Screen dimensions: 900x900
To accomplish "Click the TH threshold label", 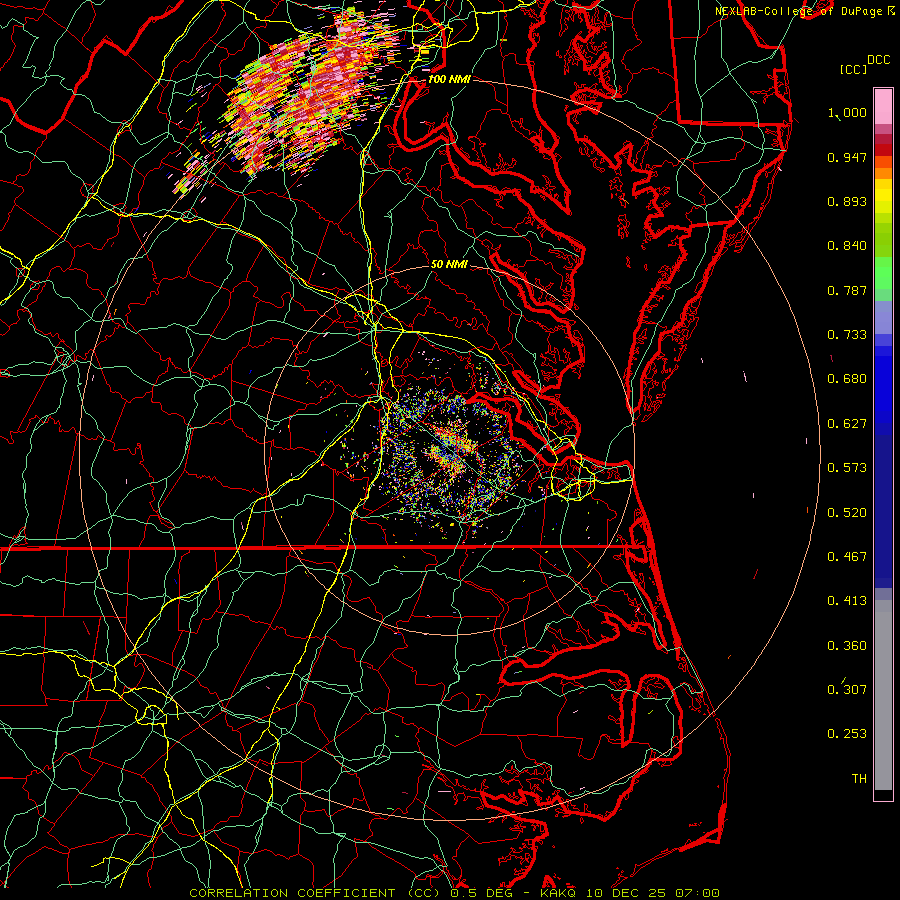I will (x=859, y=779).
